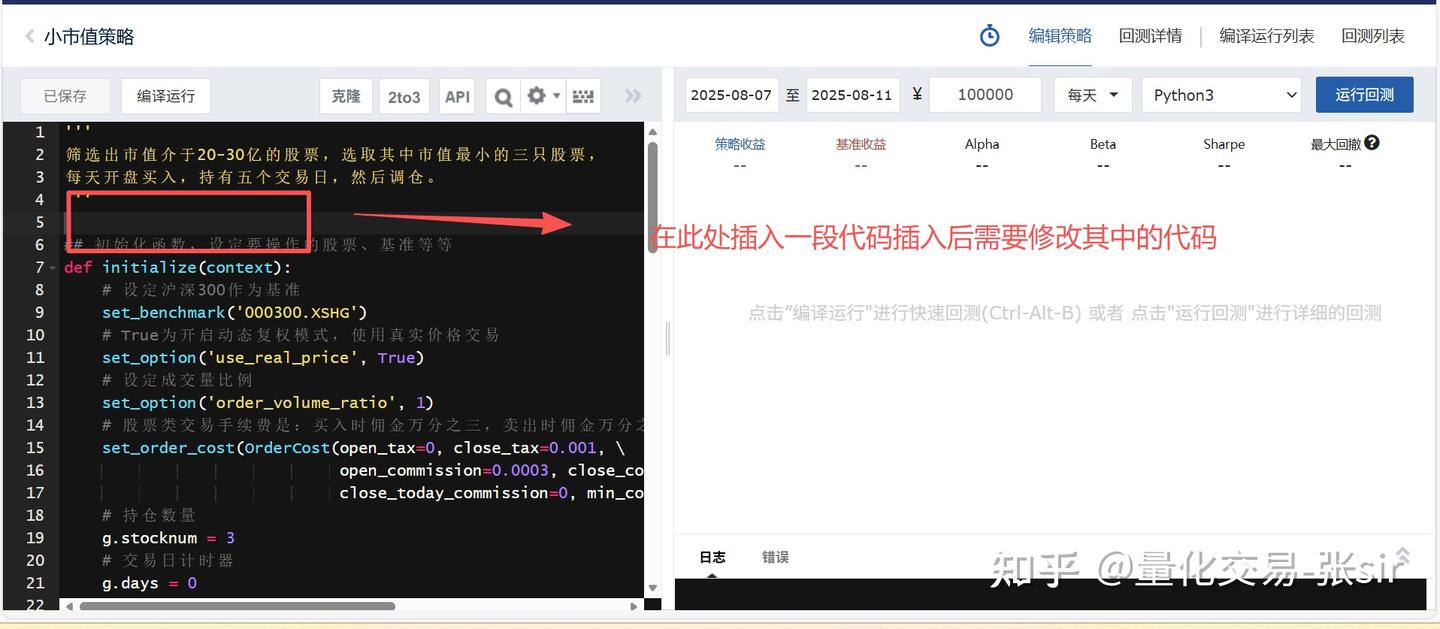
Task: Click scroll-right arrow of horizontal scrollbar
Action: pos(634,606)
